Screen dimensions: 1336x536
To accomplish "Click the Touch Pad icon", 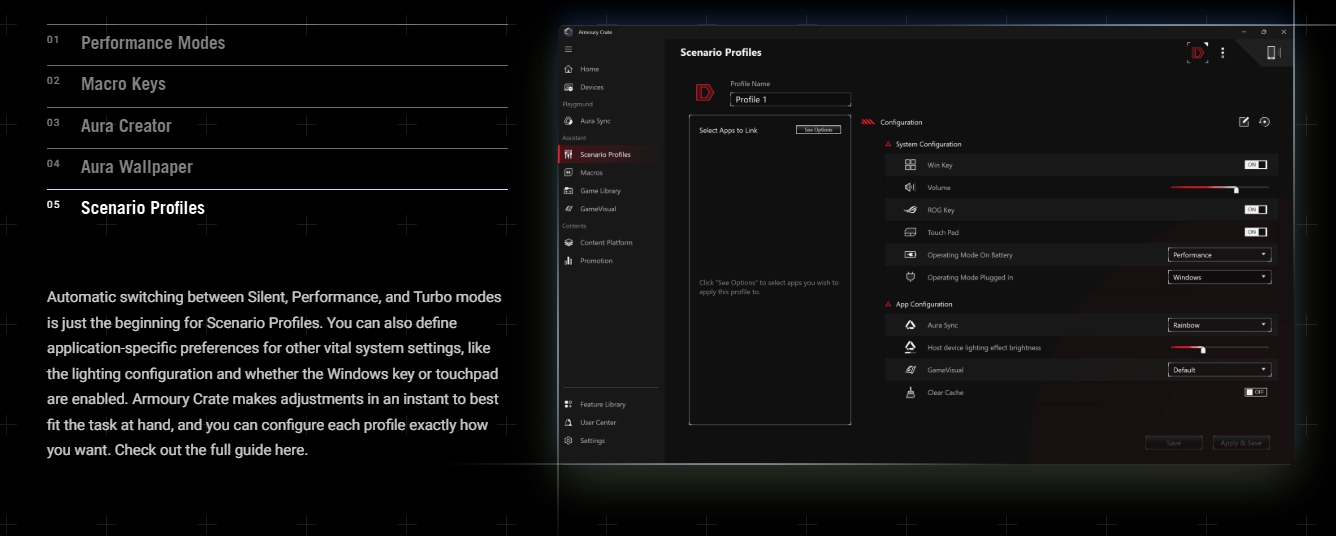I will click(910, 232).
